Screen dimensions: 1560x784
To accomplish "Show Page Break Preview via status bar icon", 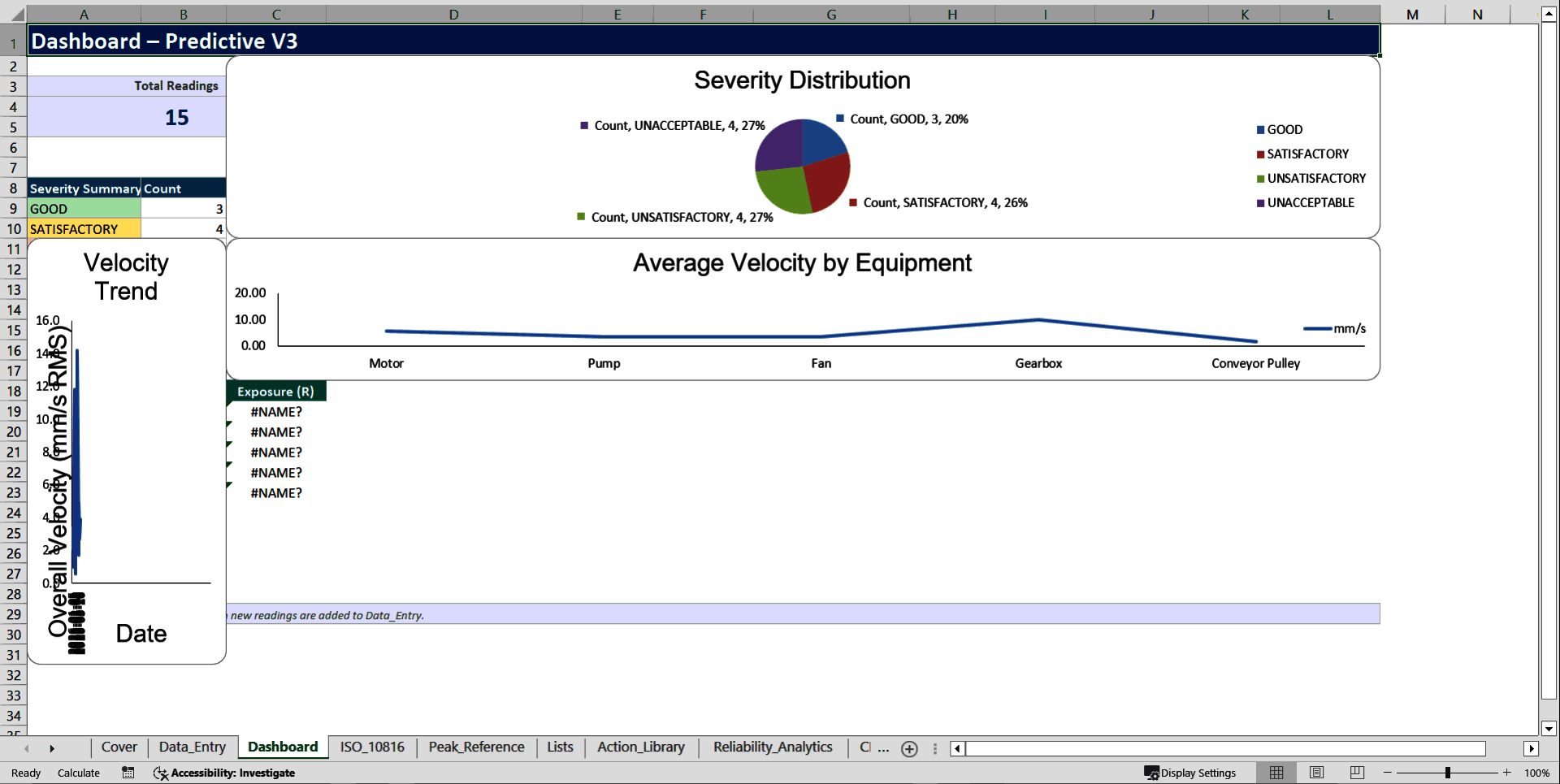I will click(x=1355, y=773).
